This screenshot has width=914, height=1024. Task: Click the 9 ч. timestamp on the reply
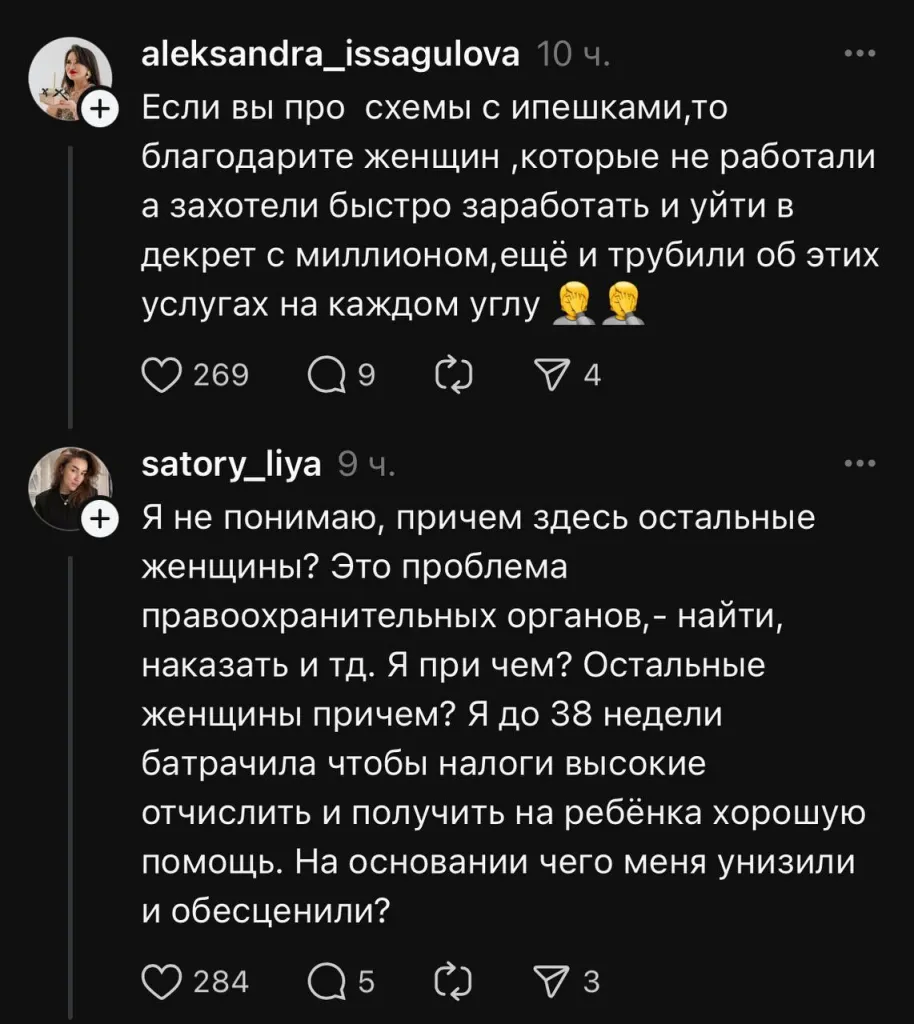[x=368, y=465]
